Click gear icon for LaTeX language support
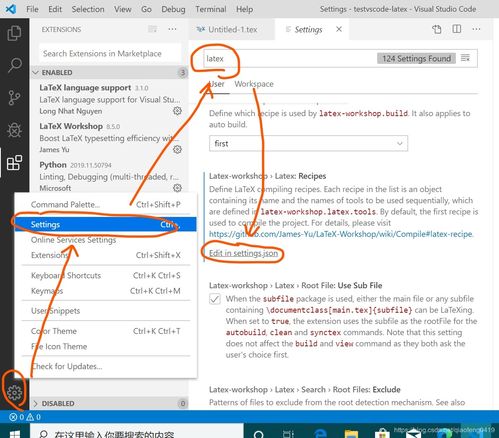 177,111
